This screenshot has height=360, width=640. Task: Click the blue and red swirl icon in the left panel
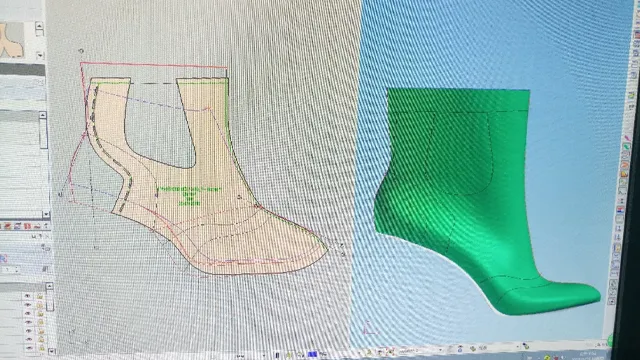click(x=3, y=258)
